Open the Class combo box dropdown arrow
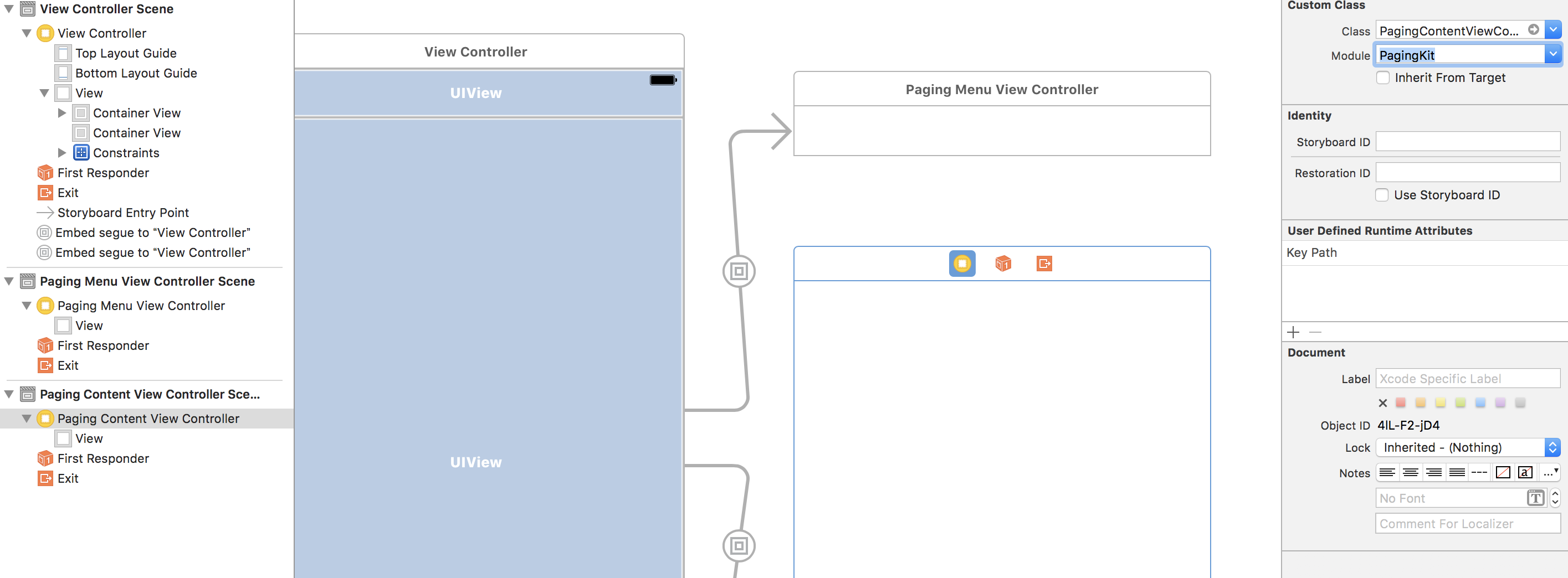 click(1553, 30)
